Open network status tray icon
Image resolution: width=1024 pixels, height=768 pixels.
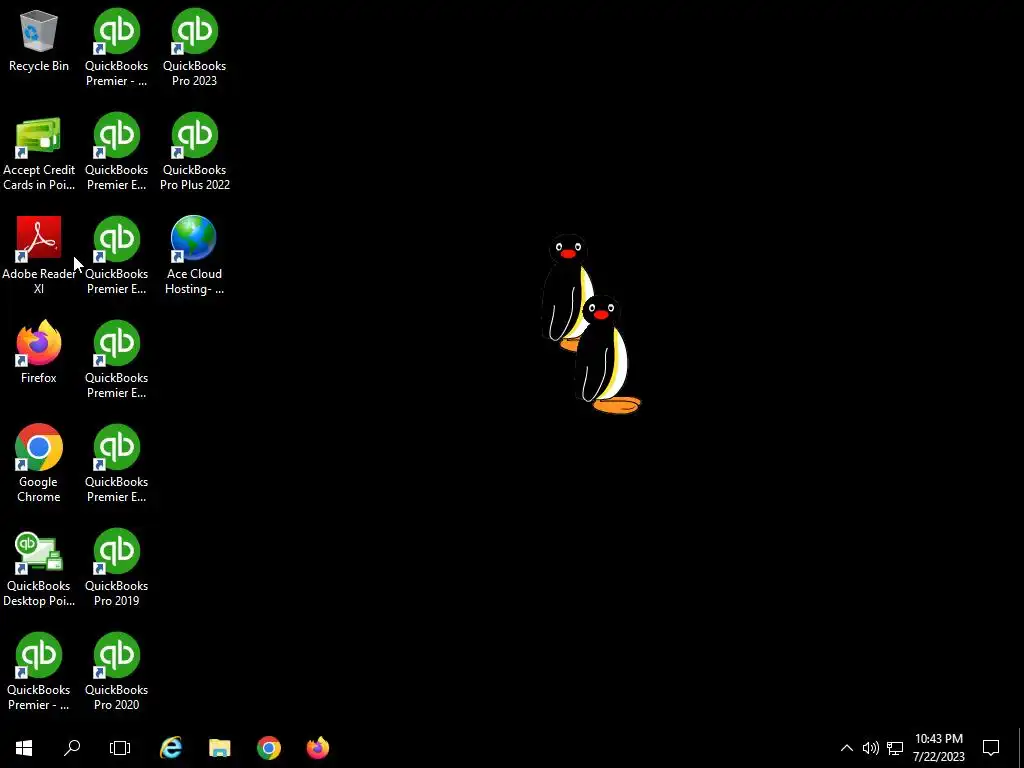895,748
